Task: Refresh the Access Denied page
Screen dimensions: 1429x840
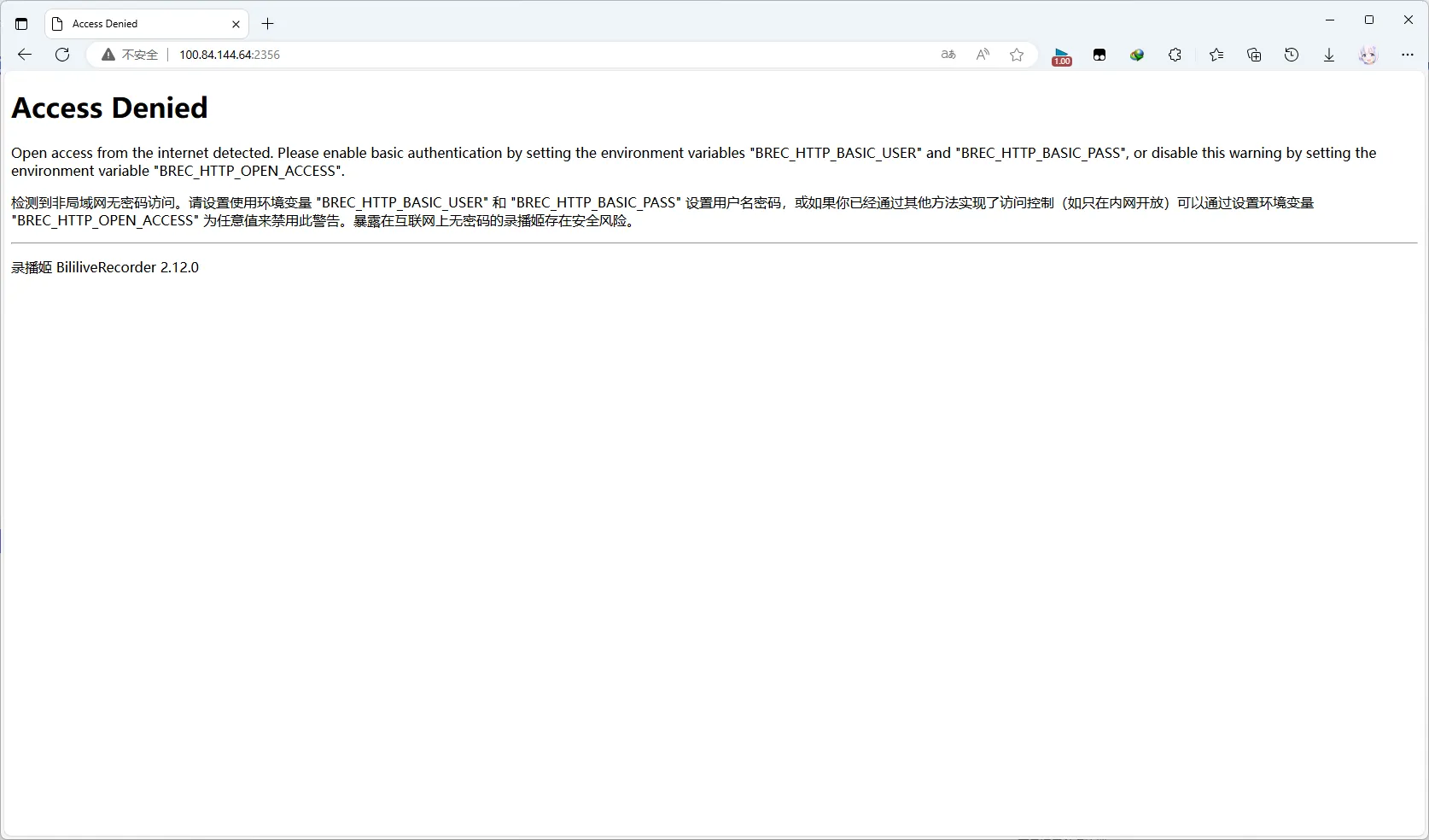Action: tap(62, 55)
